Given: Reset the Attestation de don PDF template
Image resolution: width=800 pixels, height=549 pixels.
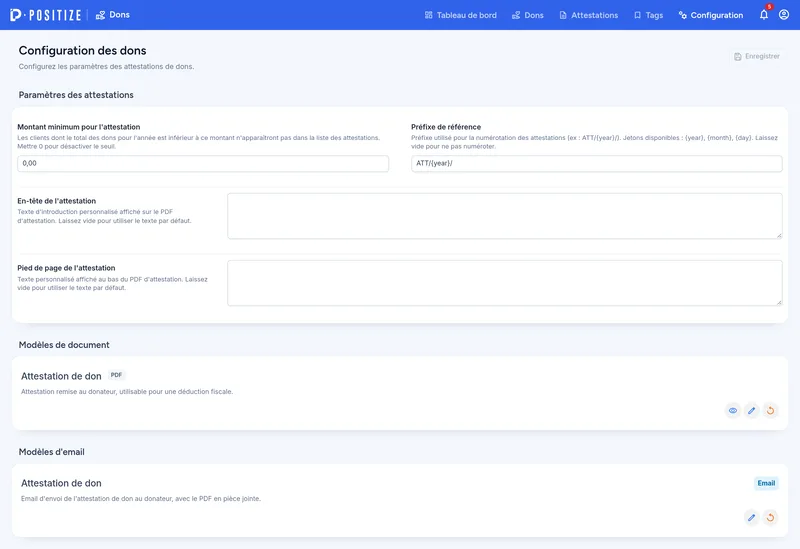Looking at the screenshot, I should [770, 410].
